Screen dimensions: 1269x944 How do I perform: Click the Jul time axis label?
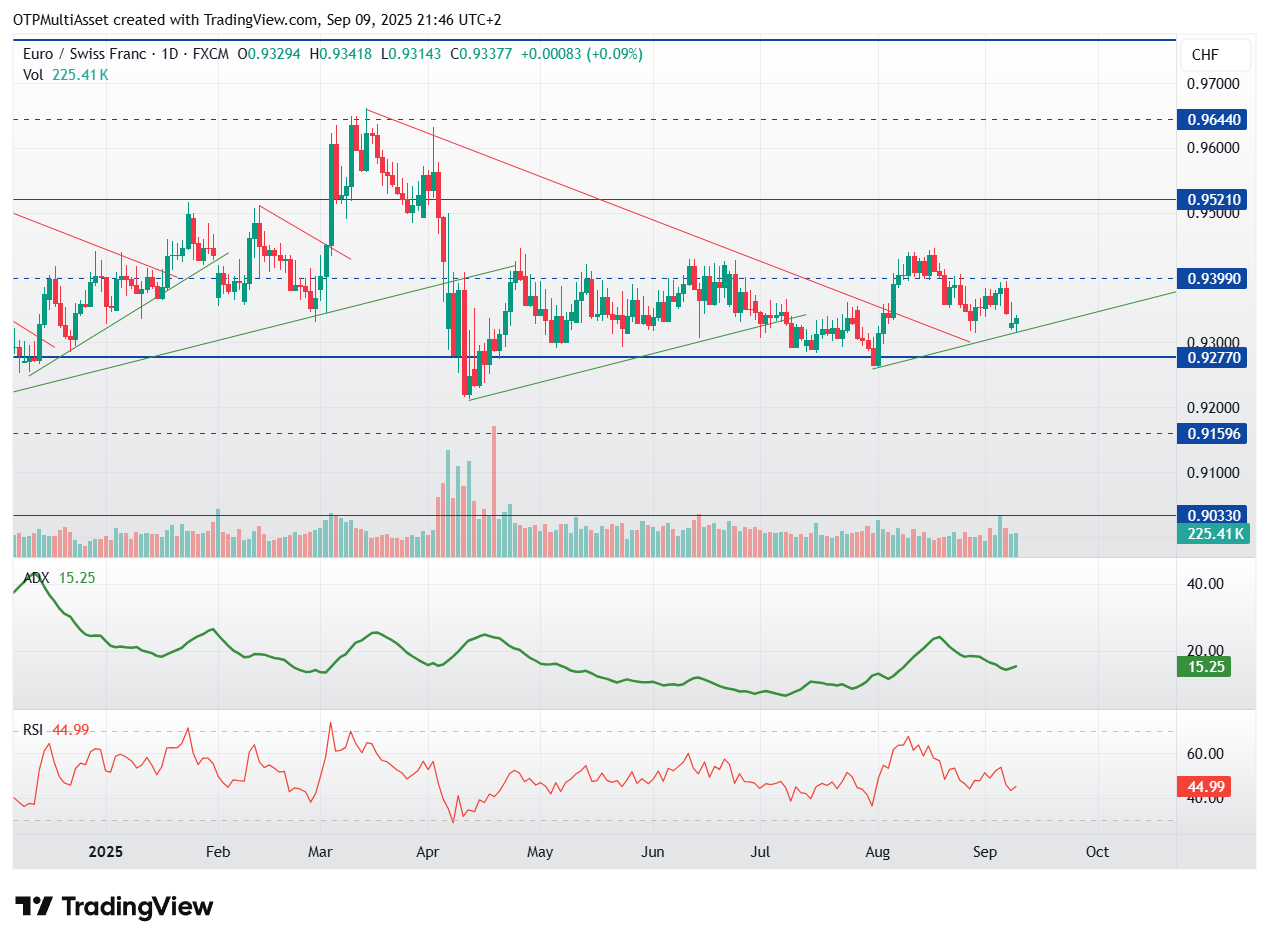click(758, 852)
